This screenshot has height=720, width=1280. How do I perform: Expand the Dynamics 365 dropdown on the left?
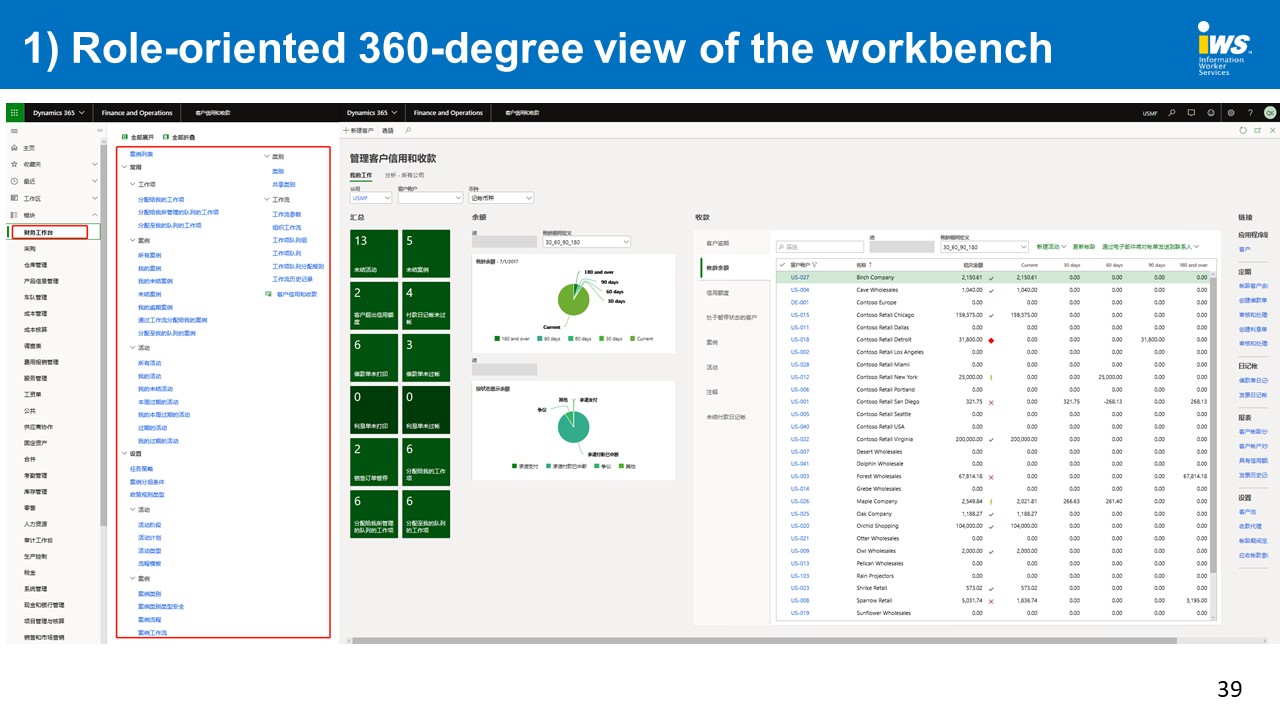click(x=80, y=113)
